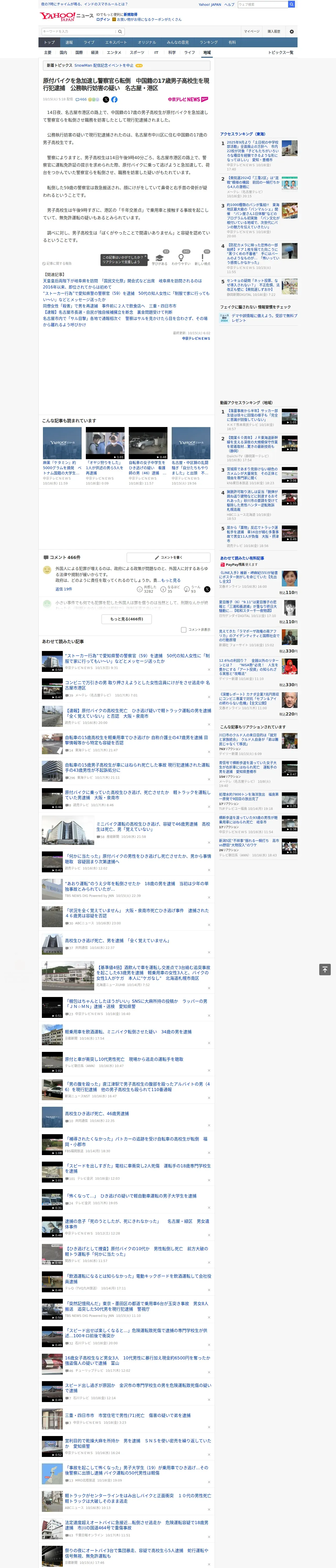
Task: Open the SnowMan 配信記念イベント new topic link
Action: (x=104, y=65)
